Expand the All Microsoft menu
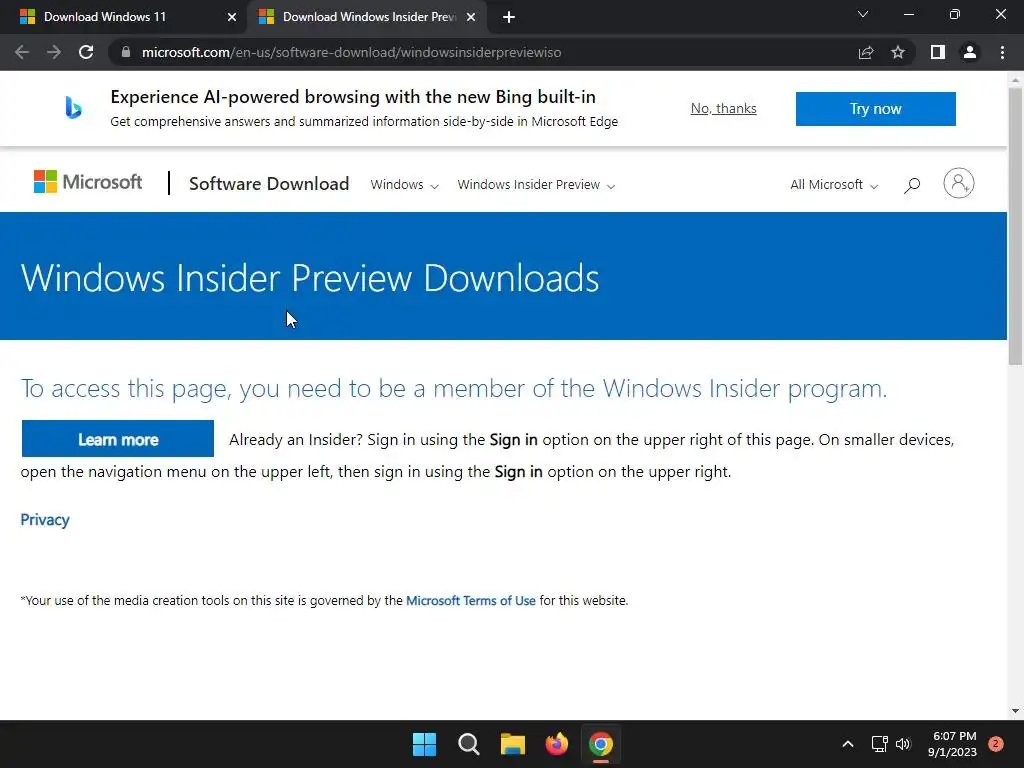 point(834,185)
